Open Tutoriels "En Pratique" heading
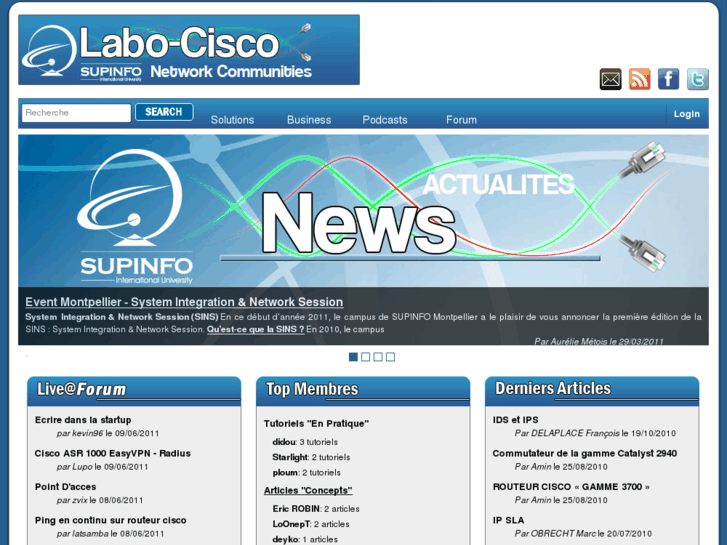727x545 pixels. tap(316, 423)
